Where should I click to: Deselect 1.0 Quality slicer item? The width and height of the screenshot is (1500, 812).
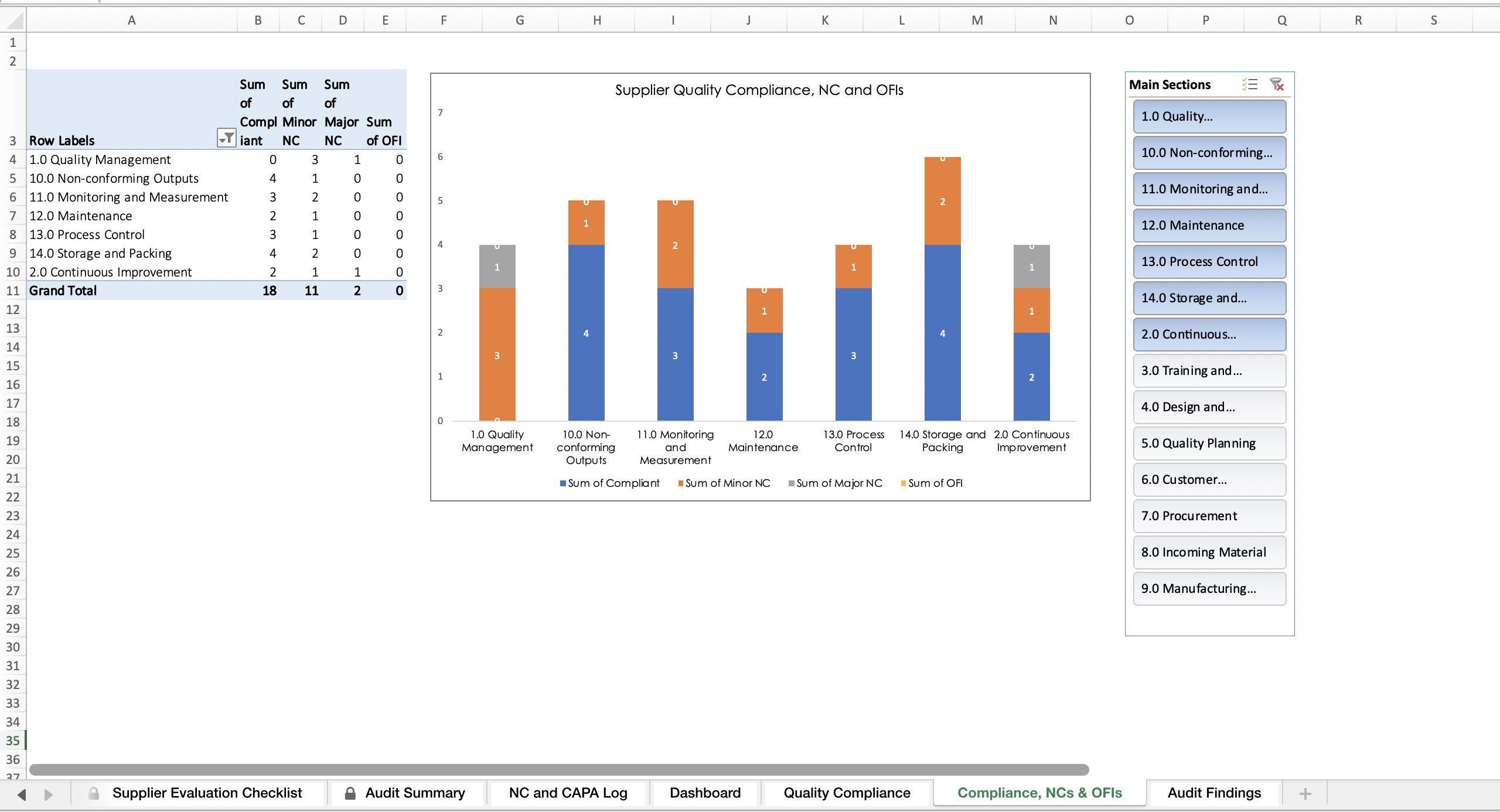tap(1209, 116)
